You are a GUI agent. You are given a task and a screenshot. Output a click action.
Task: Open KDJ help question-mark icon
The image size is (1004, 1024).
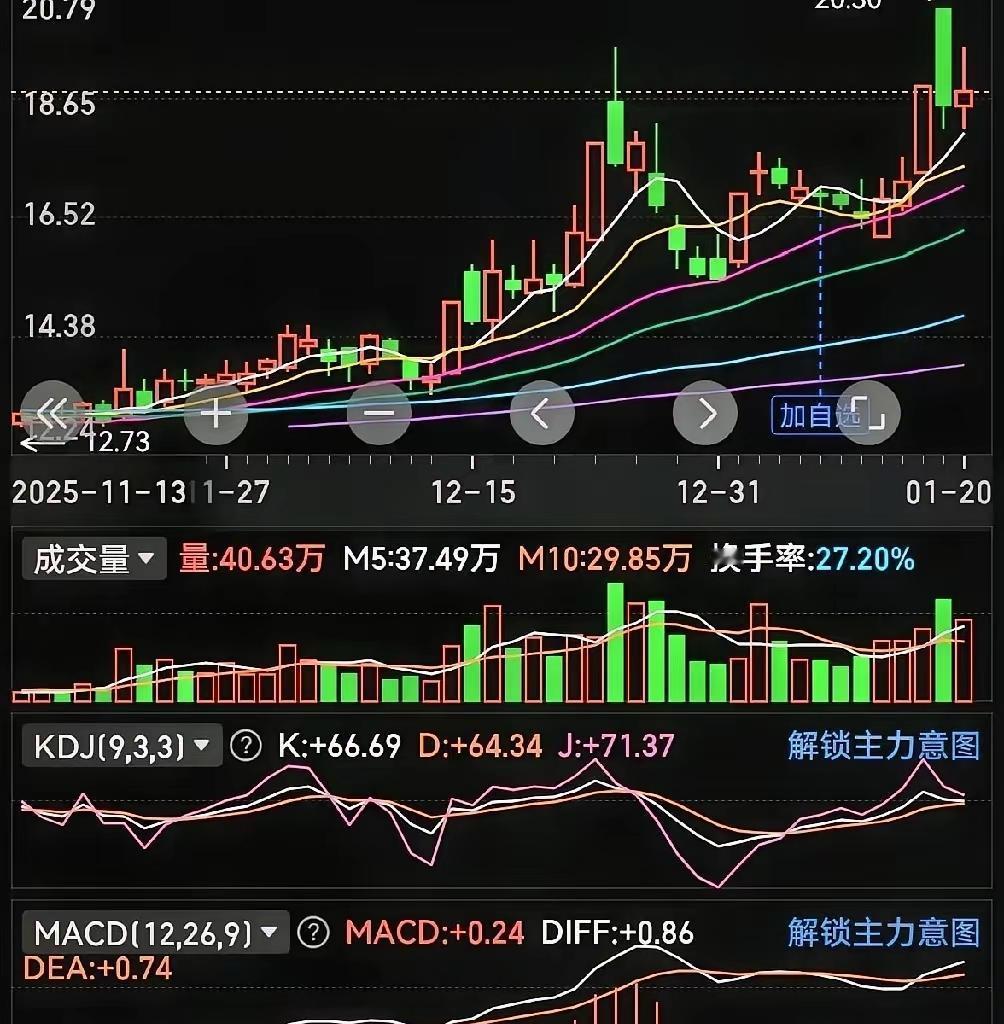[247, 745]
